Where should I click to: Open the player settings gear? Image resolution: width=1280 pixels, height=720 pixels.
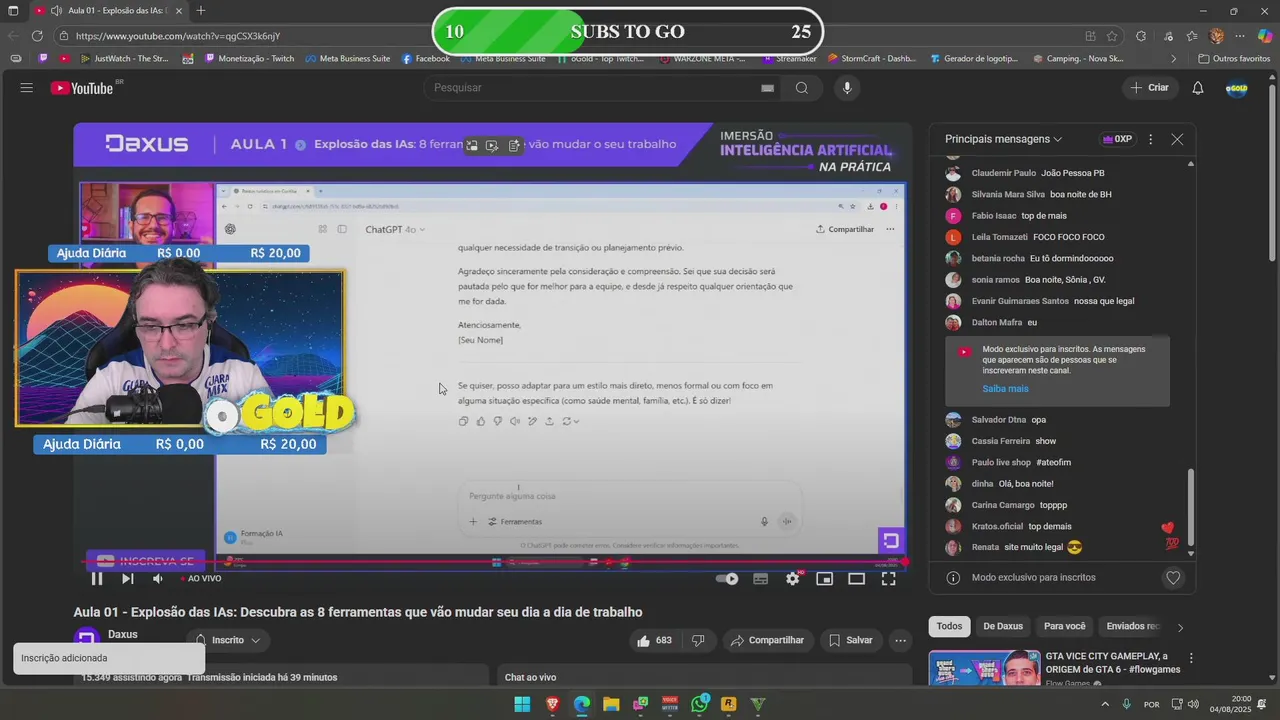click(792, 578)
